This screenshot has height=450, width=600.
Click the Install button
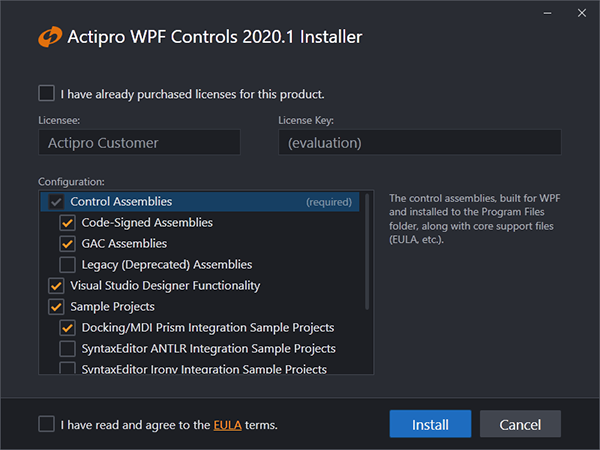(x=430, y=424)
